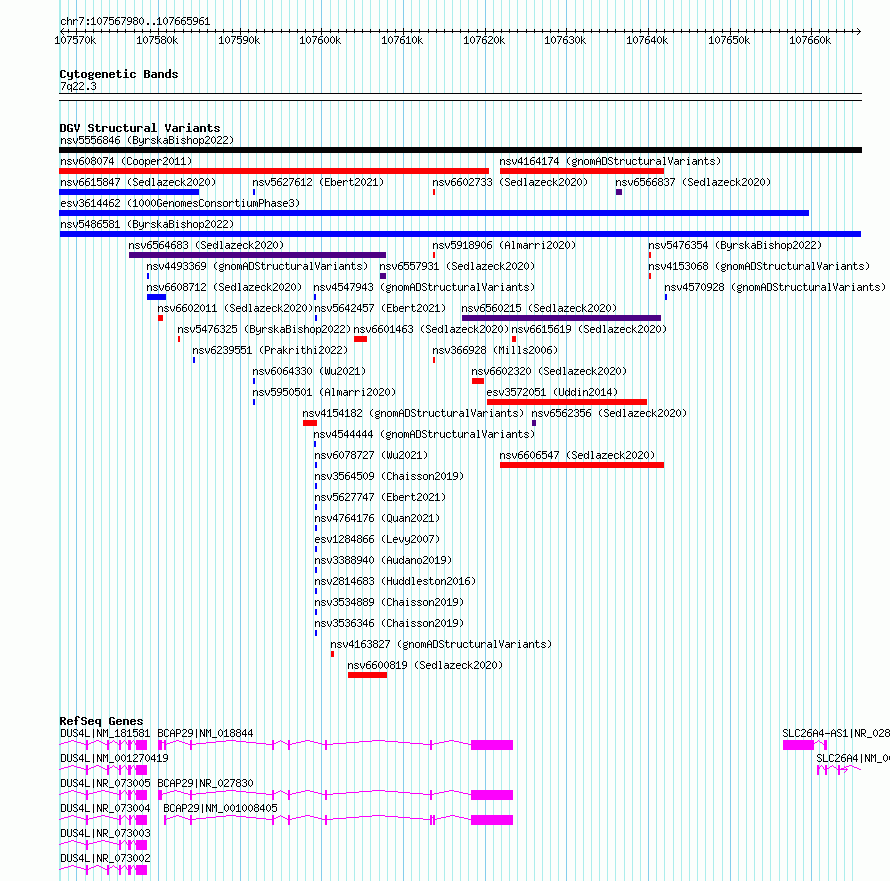Select the nsv608074 (Cooper2011) red bar
The width and height of the screenshot is (890, 881).
(x=274, y=171)
